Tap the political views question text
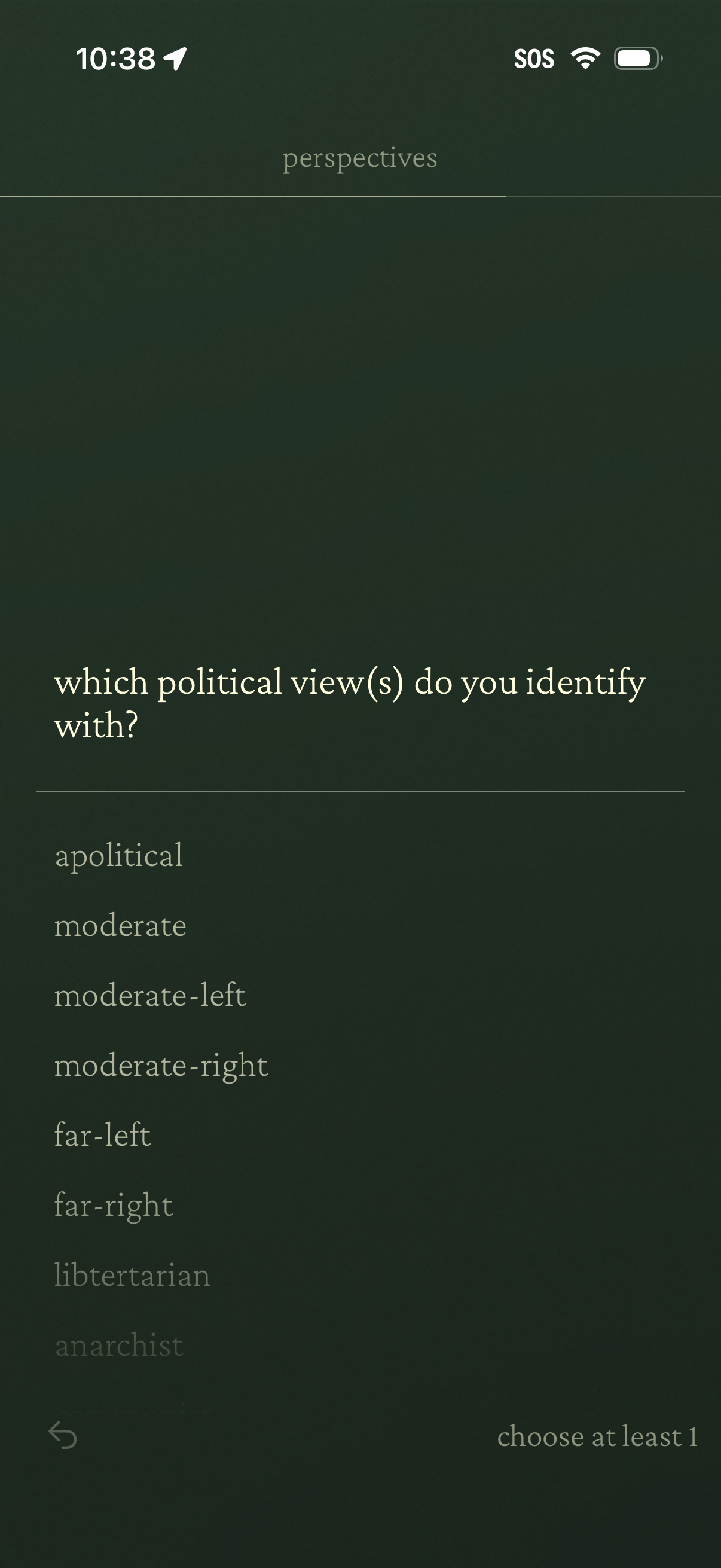Screen dimensions: 721x1568 click(350, 703)
